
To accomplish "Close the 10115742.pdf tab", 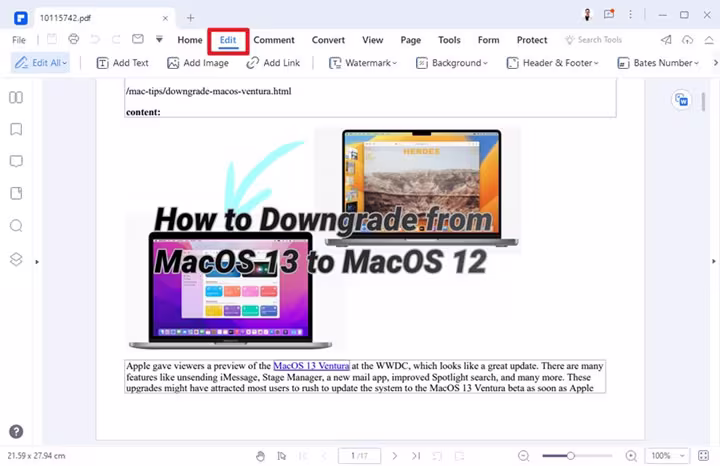I will tap(165, 18).
